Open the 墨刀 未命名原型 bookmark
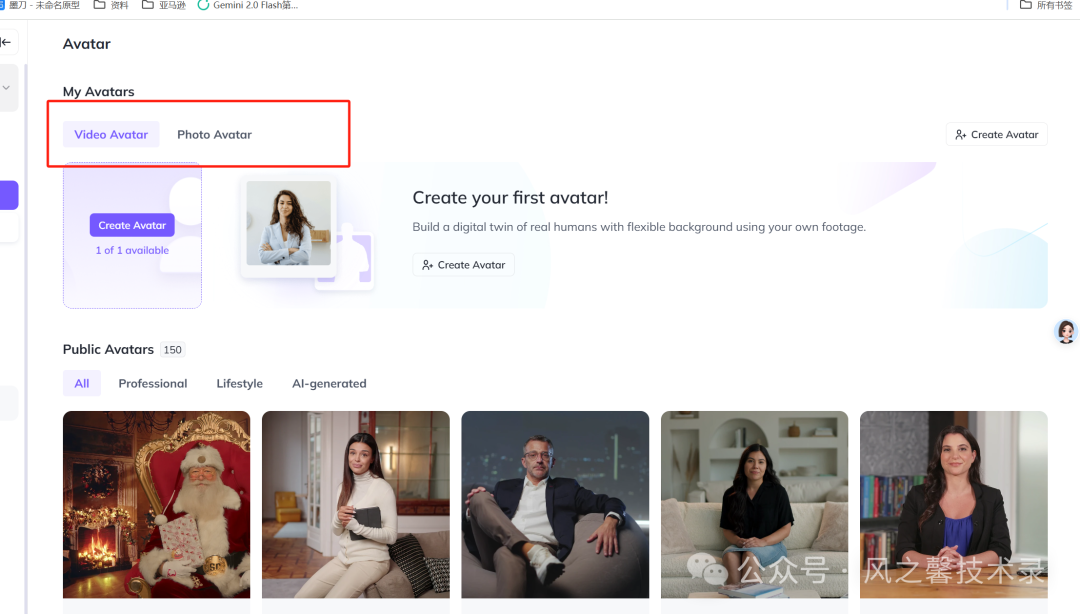 (x=40, y=5)
